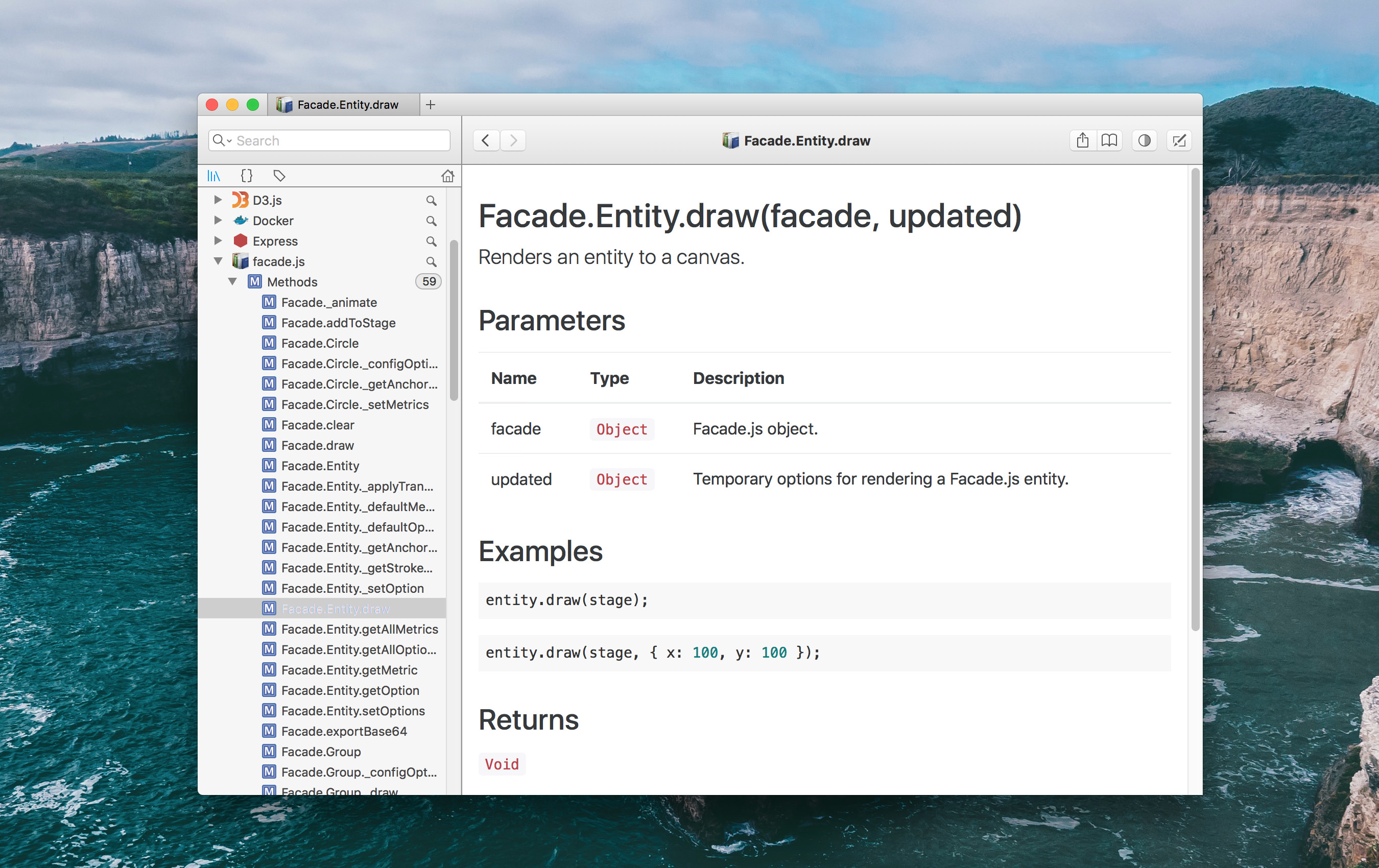Viewport: 1379px width, 868px height.
Task: Click the share icon in top toolbar
Action: pyautogui.click(x=1082, y=140)
